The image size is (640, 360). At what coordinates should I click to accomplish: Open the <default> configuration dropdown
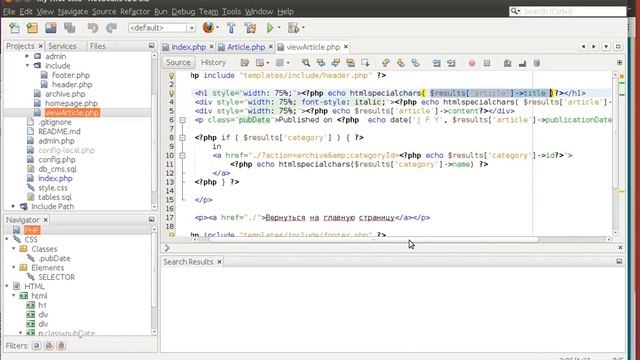(191, 28)
